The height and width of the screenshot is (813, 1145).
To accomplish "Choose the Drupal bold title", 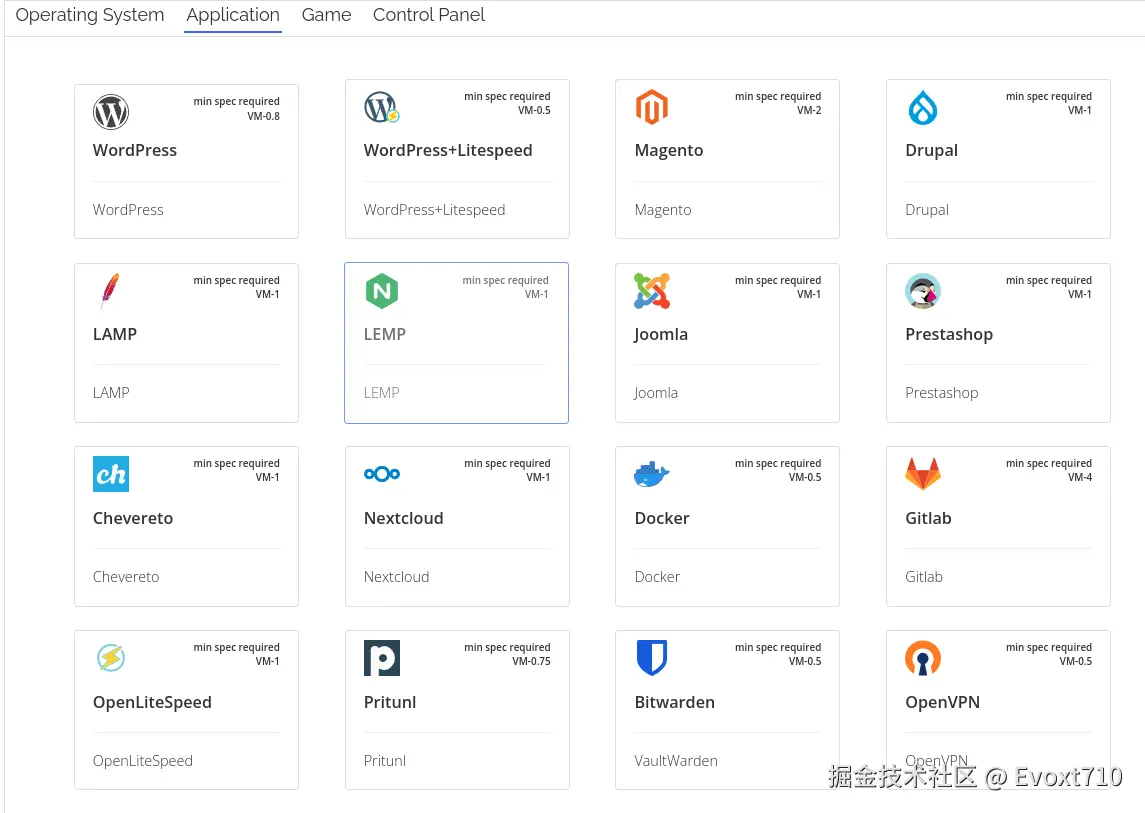I will click(932, 150).
